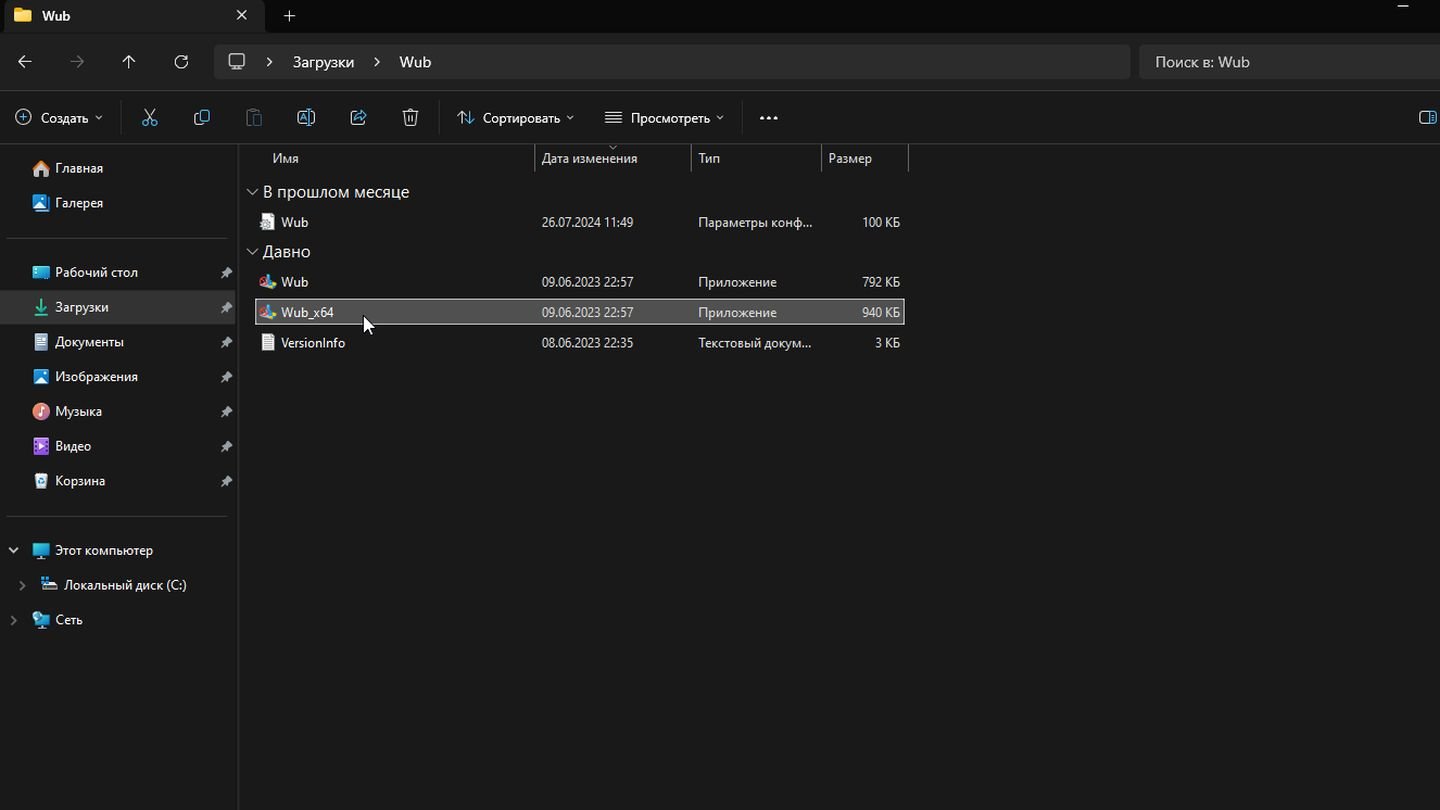
Task: Open the Сортировать dropdown
Action: point(516,118)
